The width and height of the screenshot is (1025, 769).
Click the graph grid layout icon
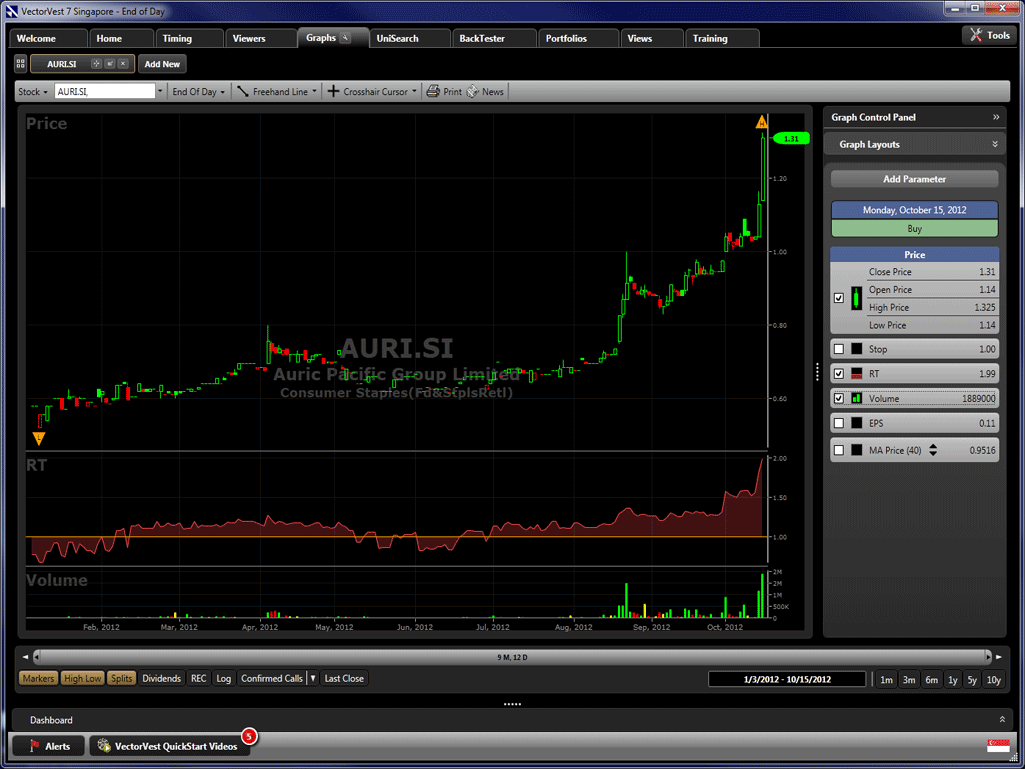20,64
